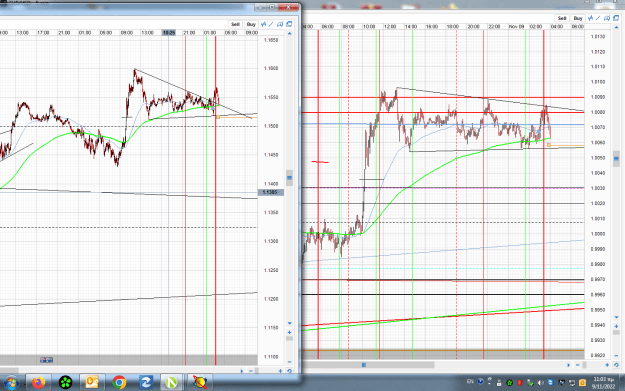Click minus zoom icon on left chart time axis

pyautogui.click(x=251, y=371)
